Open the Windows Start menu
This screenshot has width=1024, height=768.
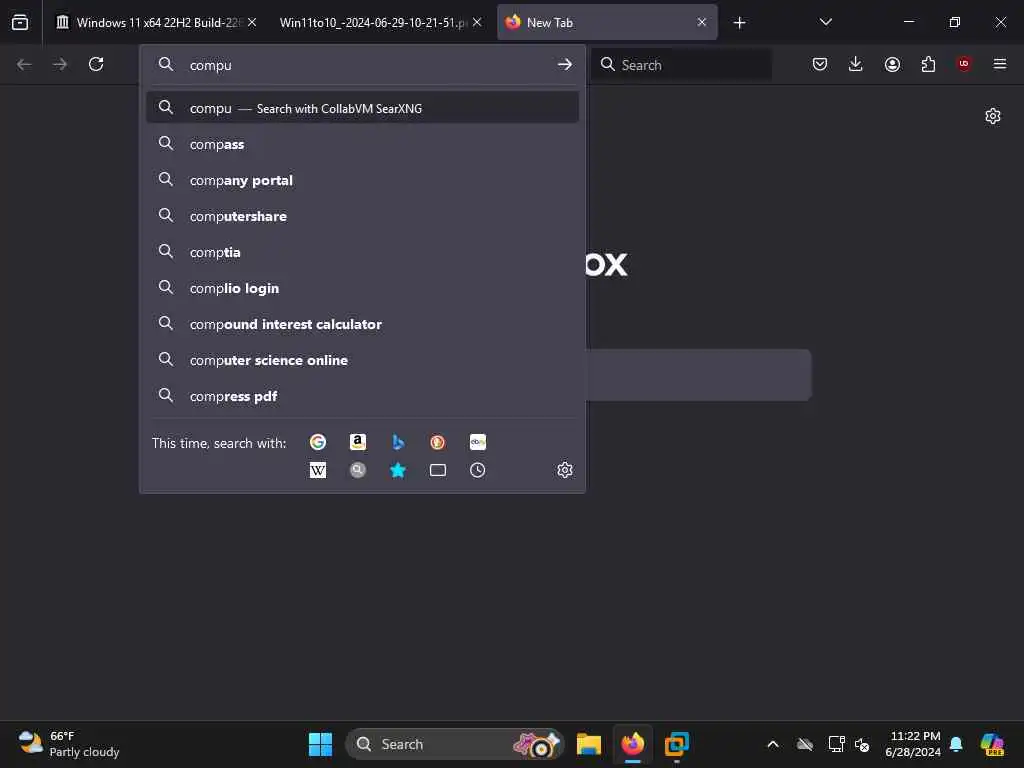[320, 744]
